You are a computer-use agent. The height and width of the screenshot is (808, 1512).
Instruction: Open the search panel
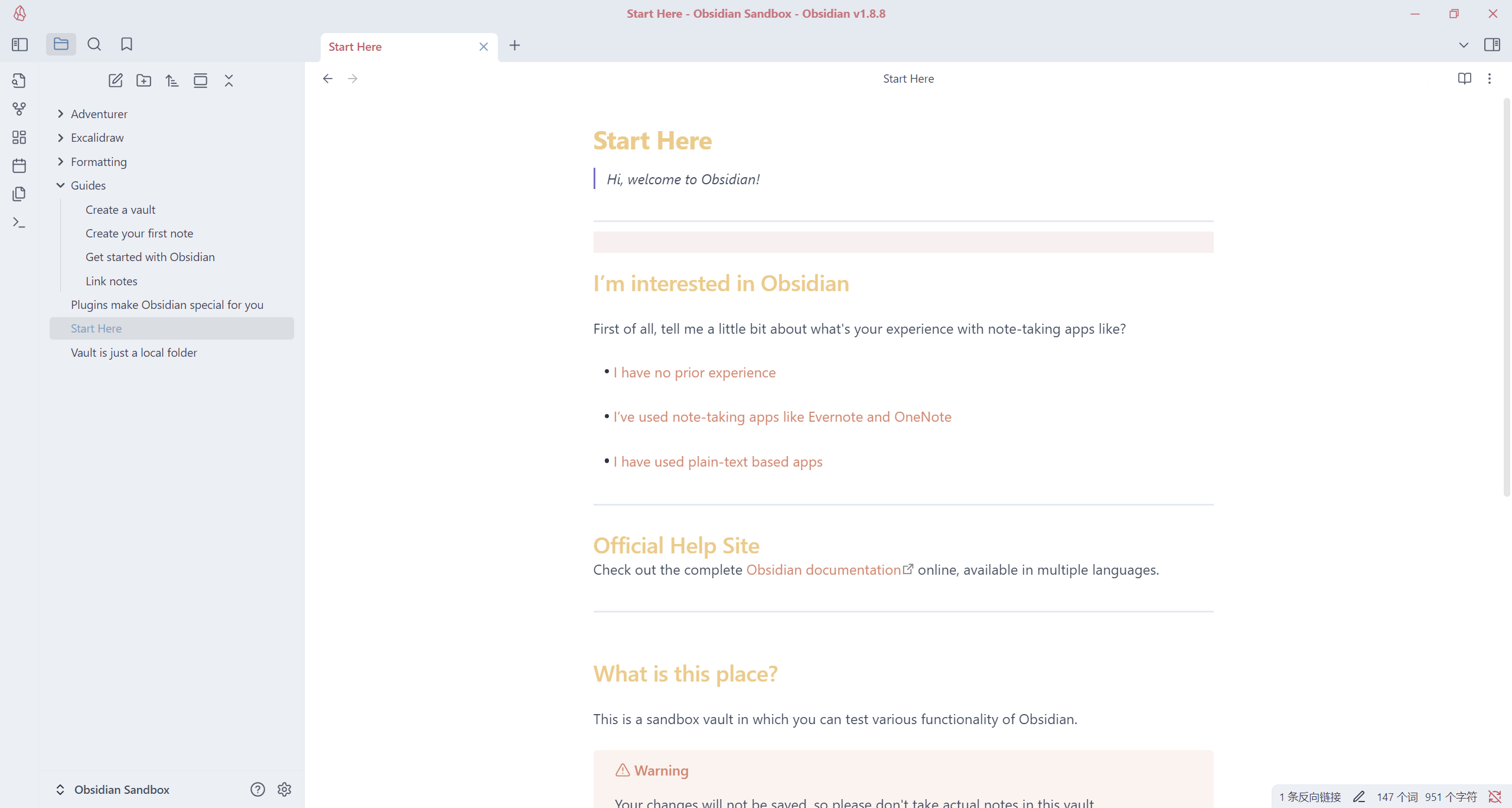pyautogui.click(x=94, y=44)
